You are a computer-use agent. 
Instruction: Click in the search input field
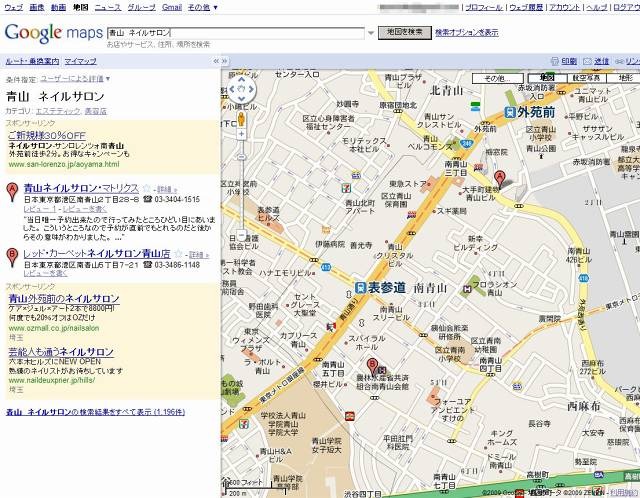(236, 33)
